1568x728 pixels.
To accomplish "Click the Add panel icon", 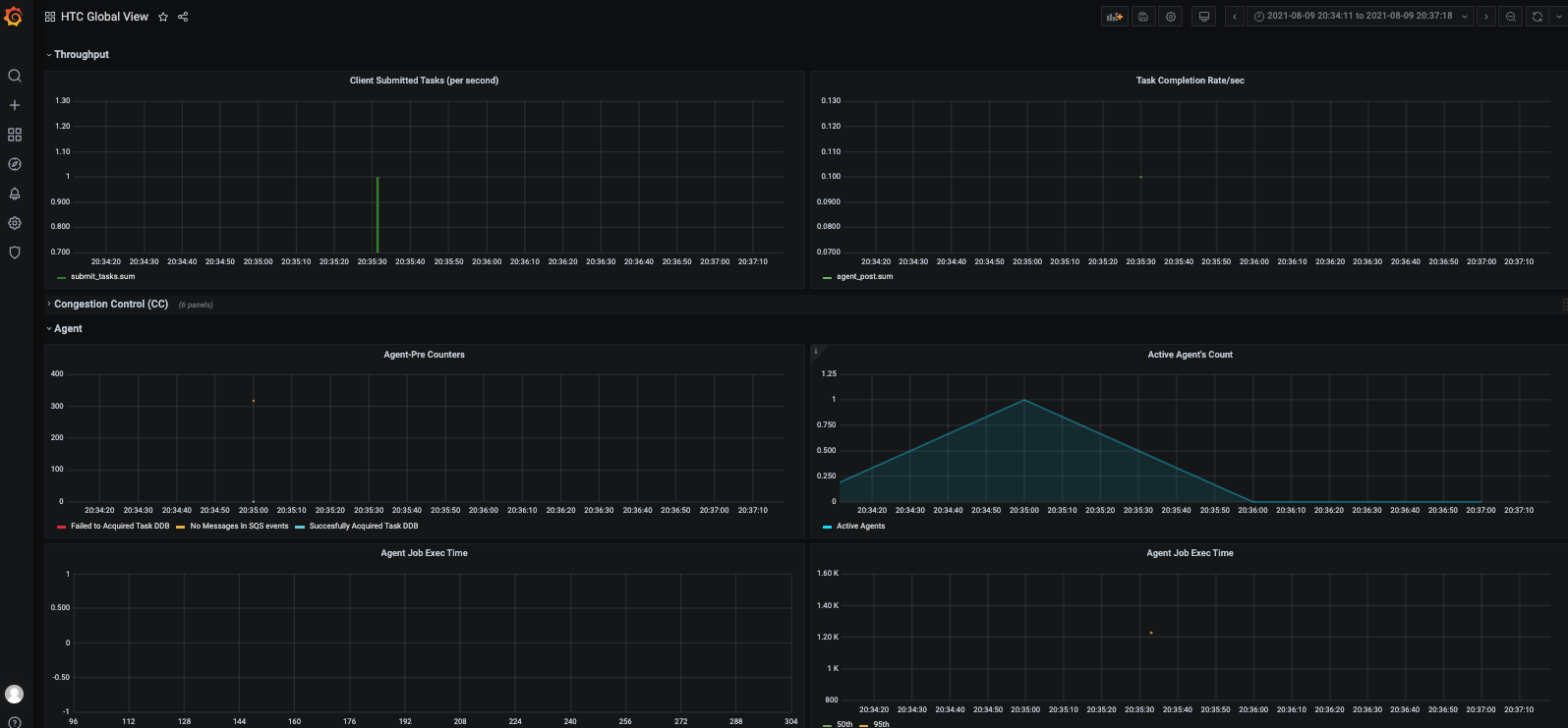I will point(1114,17).
